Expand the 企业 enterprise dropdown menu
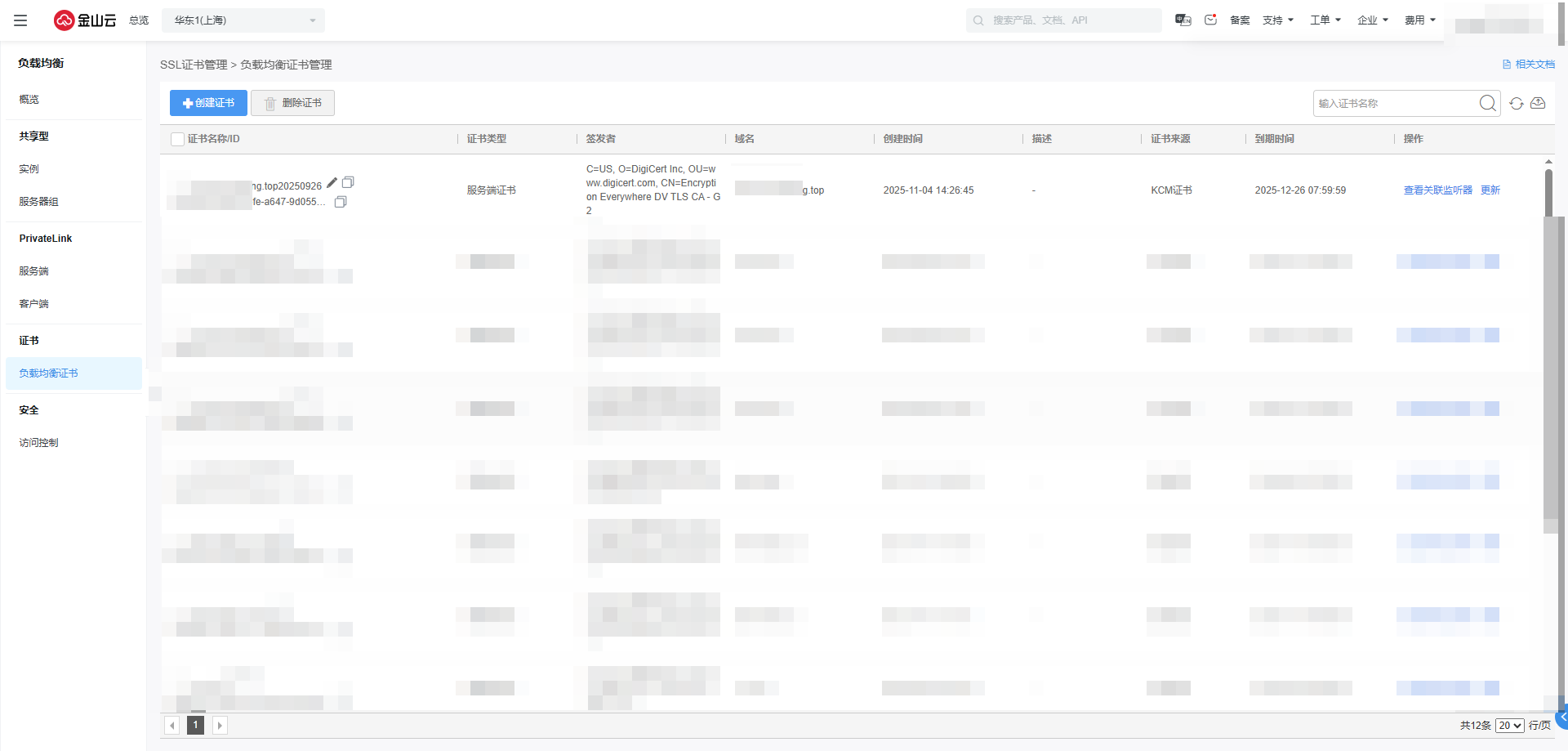 pos(1373,20)
